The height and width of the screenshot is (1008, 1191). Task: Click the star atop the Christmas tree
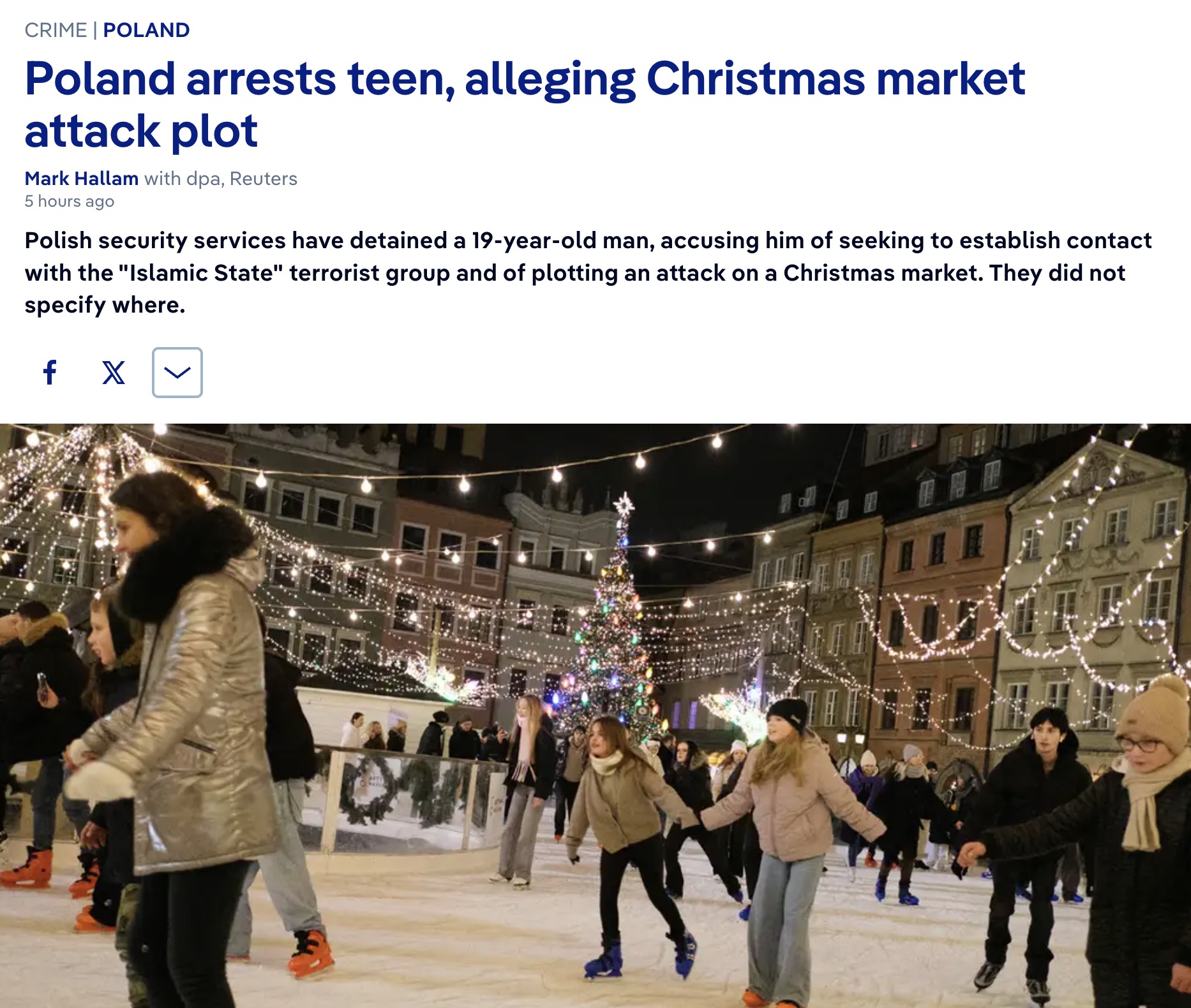point(624,505)
